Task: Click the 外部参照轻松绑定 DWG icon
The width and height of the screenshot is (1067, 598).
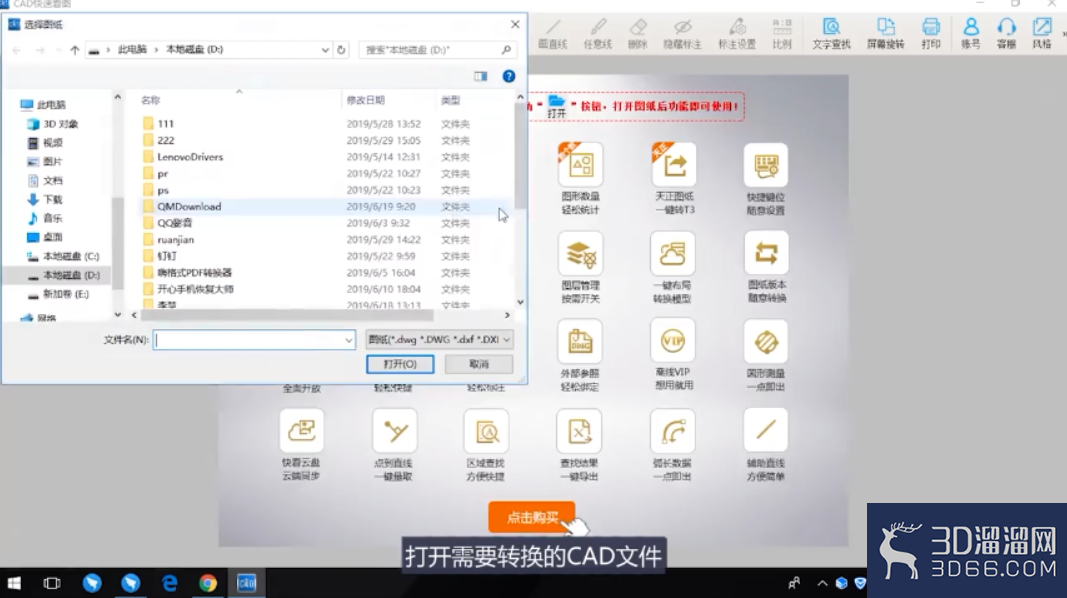Action: 580,341
